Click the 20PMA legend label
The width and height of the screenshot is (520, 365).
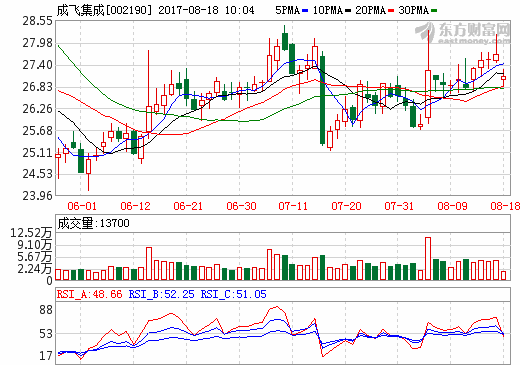(x=370, y=10)
